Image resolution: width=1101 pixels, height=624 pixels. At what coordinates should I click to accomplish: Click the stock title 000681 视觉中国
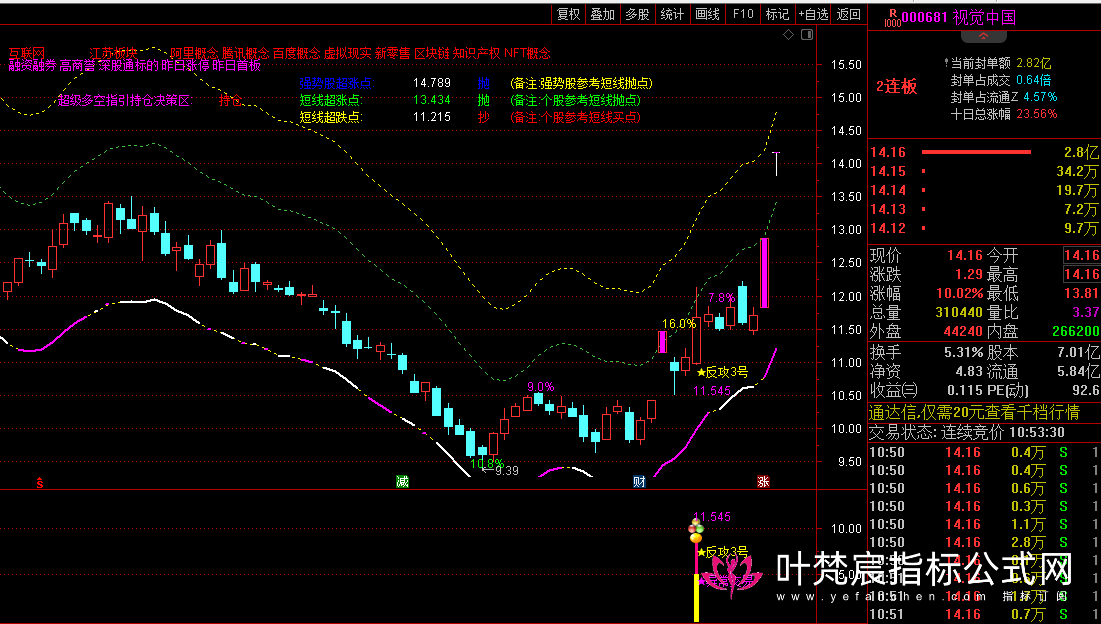pyautogui.click(x=958, y=17)
